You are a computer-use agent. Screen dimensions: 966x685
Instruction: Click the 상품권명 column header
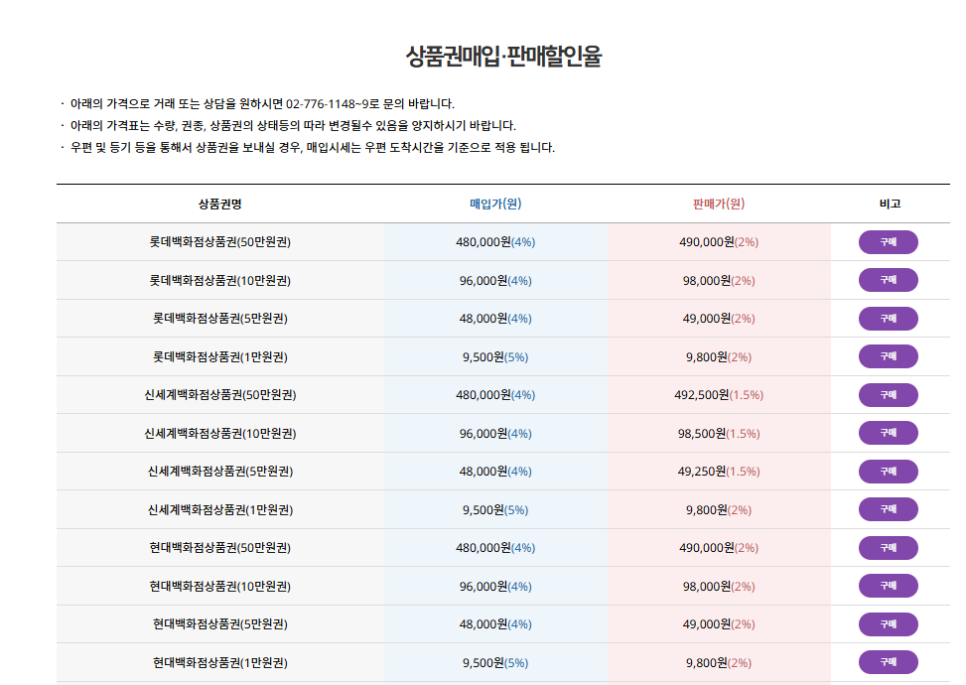pyautogui.click(x=220, y=204)
